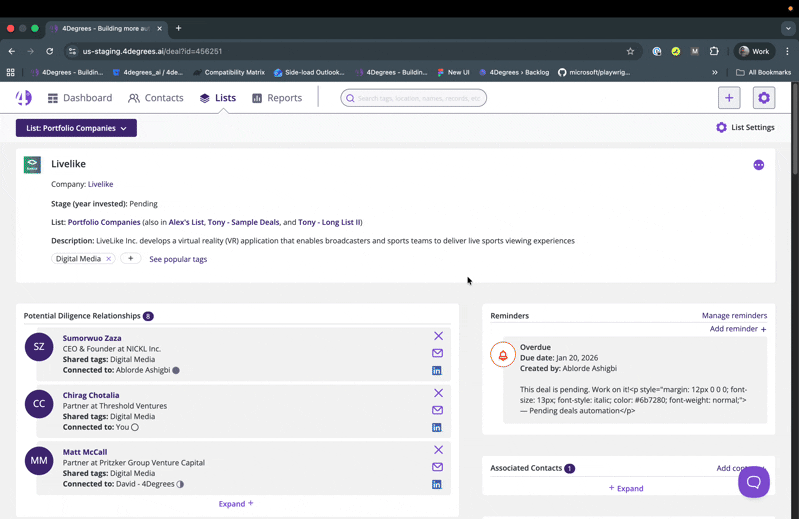
Task: Open the tab search dropdown arrow
Action: tap(788, 29)
